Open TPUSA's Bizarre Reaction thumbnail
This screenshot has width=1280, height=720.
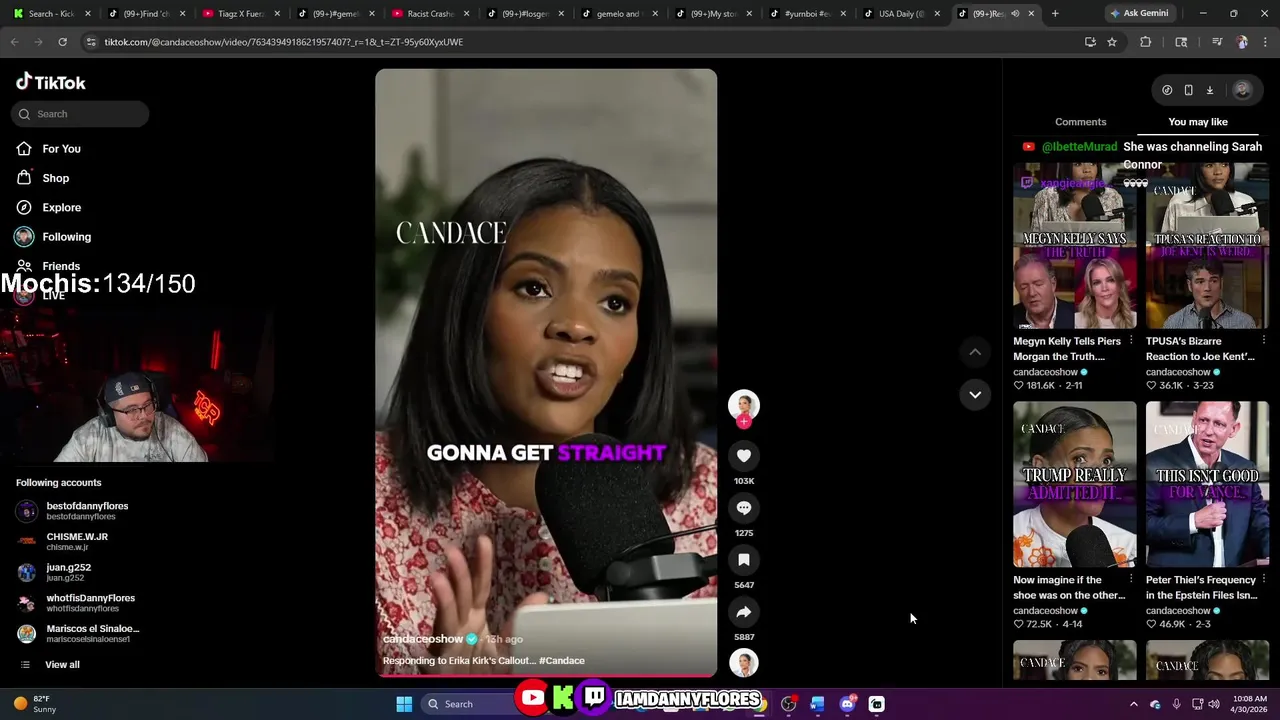(x=1207, y=246)
